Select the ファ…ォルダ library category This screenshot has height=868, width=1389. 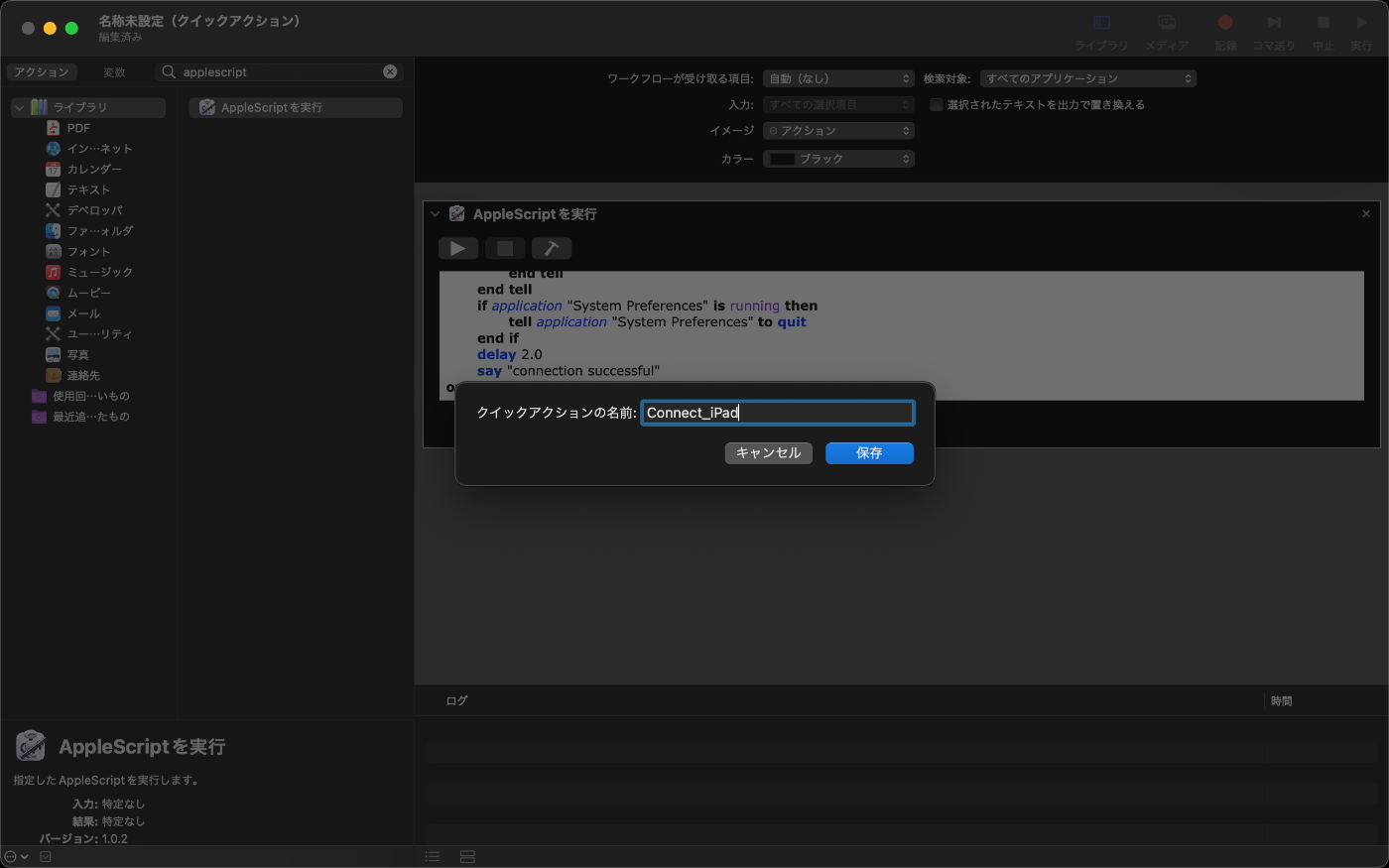[x=88, y=231]
